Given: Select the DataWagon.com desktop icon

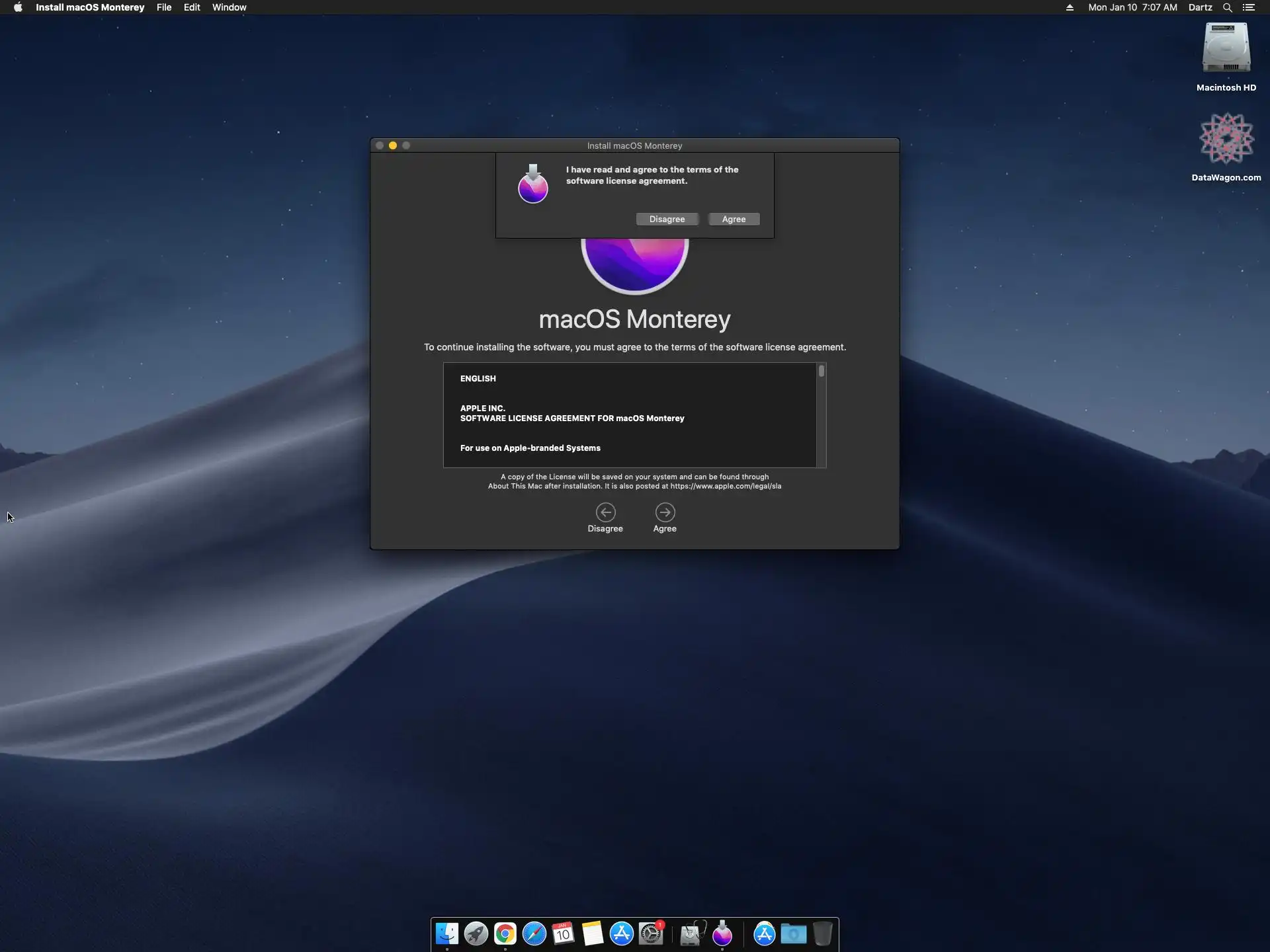Looking at the screenshot, I should point(1226,139).
